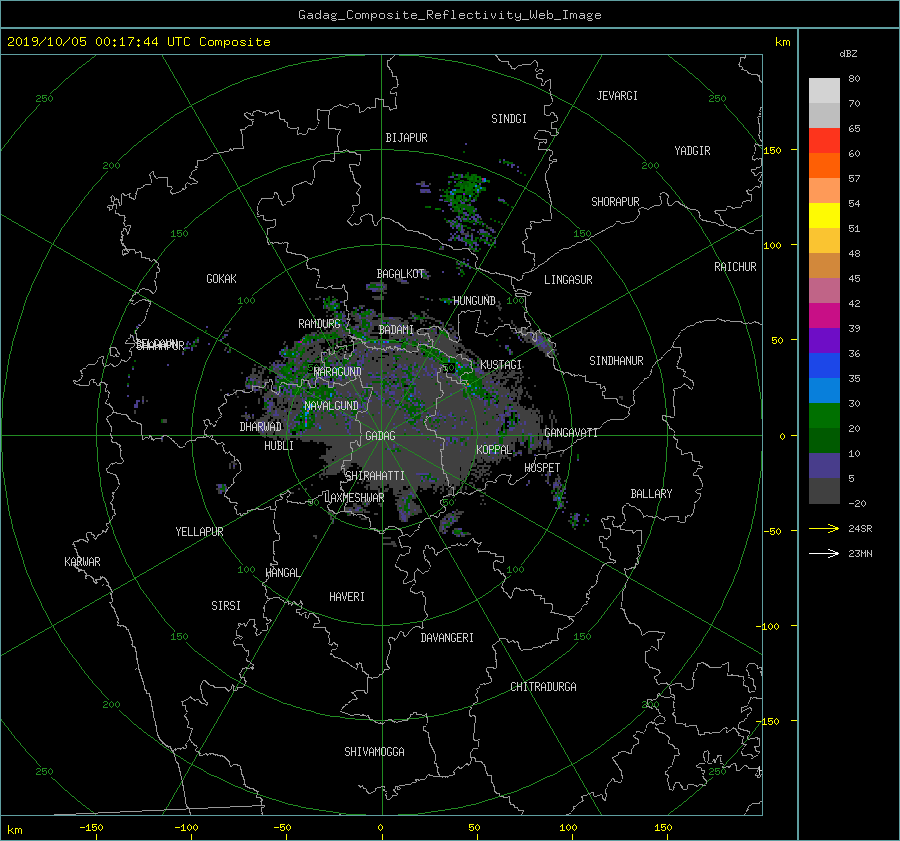Click the yellow 24SR arrow legend icon
This screenshot has width=900, height=841.
pyautogui.click(x=824, y=528)
